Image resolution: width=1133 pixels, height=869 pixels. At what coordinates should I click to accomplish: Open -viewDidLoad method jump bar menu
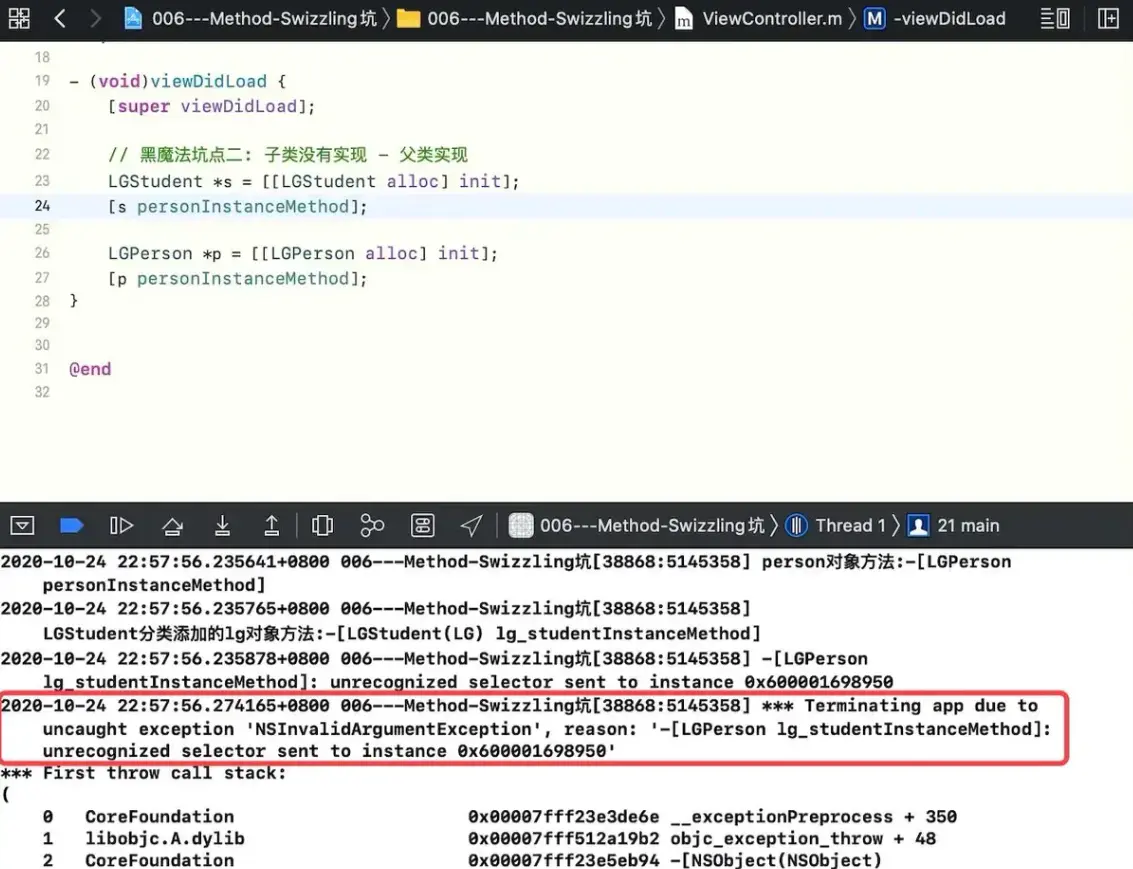(x=934, y=18)
